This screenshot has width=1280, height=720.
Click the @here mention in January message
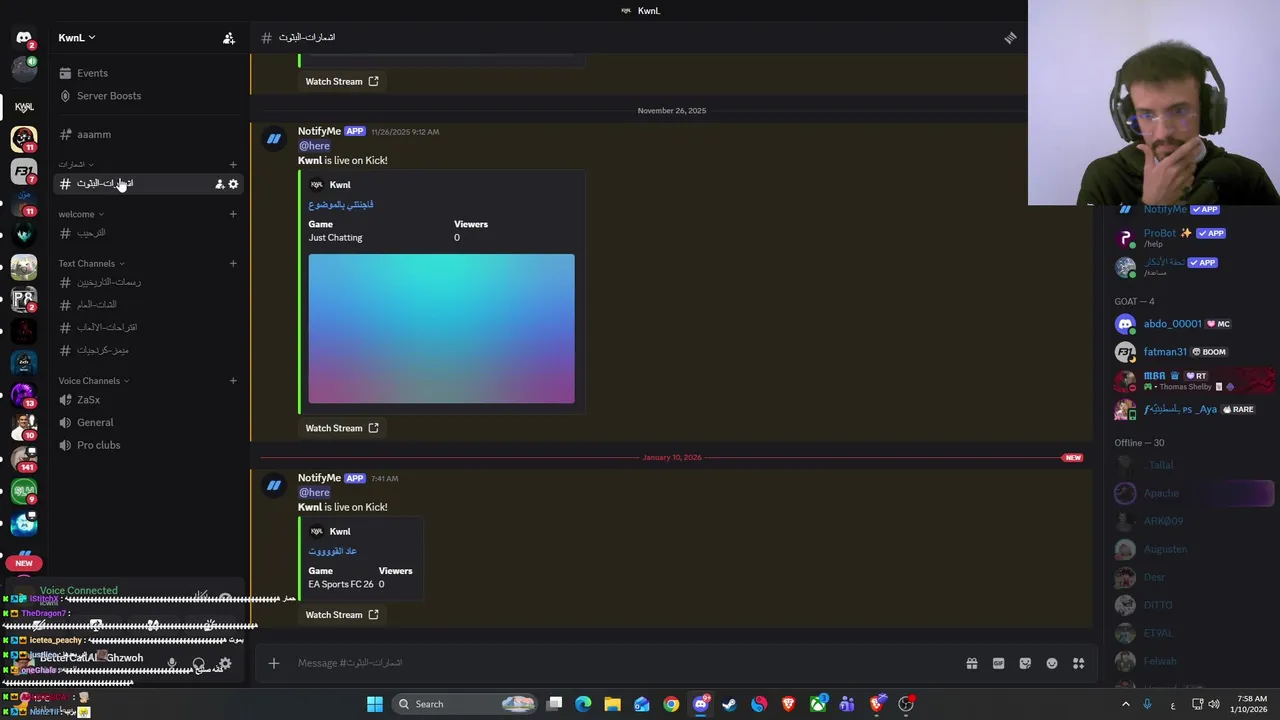(x=314, y=492)
